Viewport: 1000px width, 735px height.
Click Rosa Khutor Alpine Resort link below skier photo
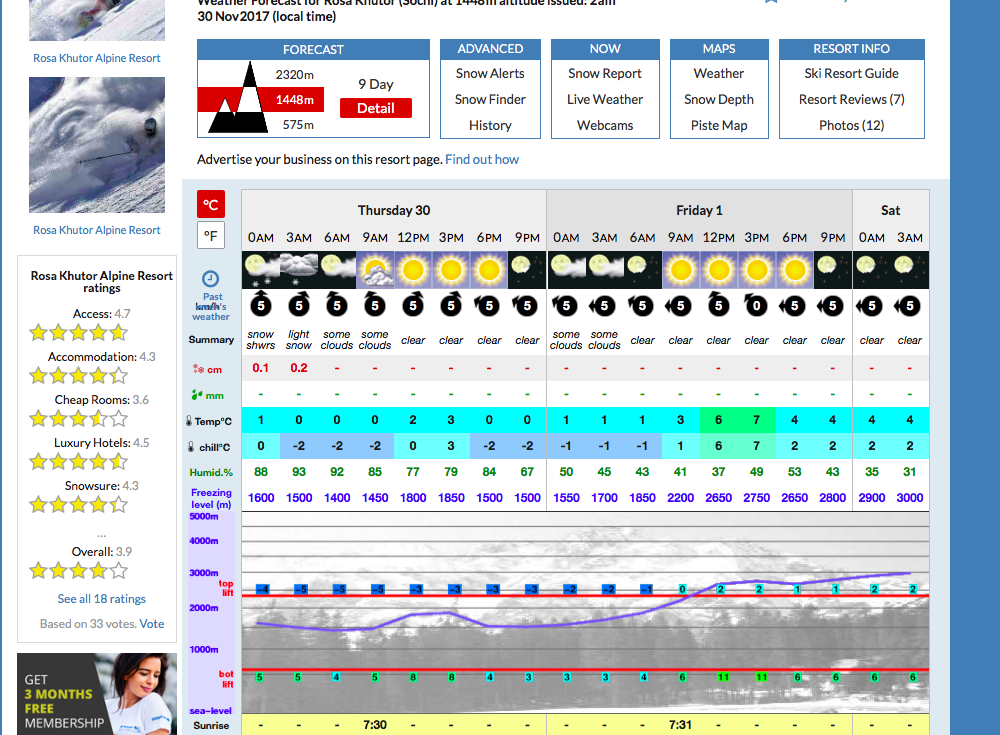(x=97, y=230)
